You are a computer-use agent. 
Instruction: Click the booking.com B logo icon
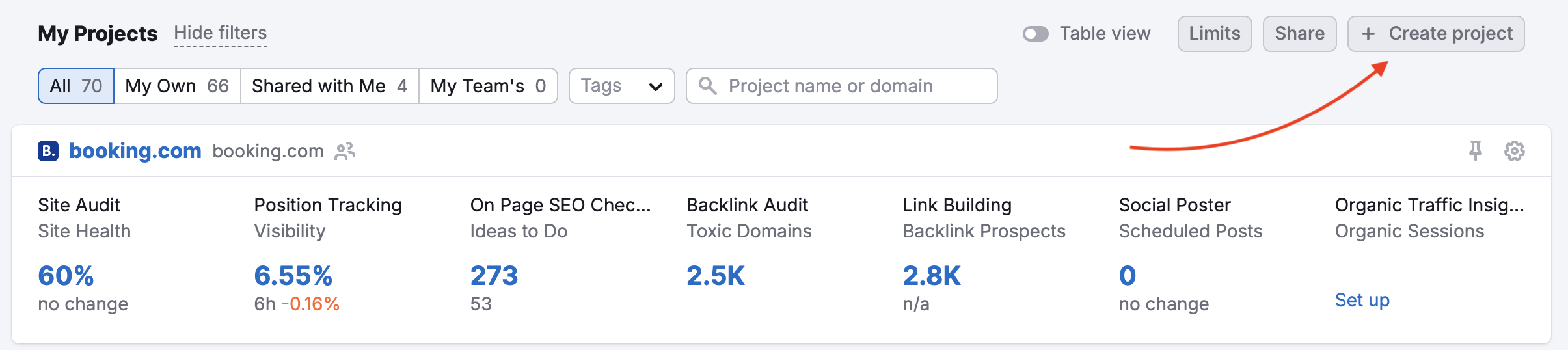point(48,151)
